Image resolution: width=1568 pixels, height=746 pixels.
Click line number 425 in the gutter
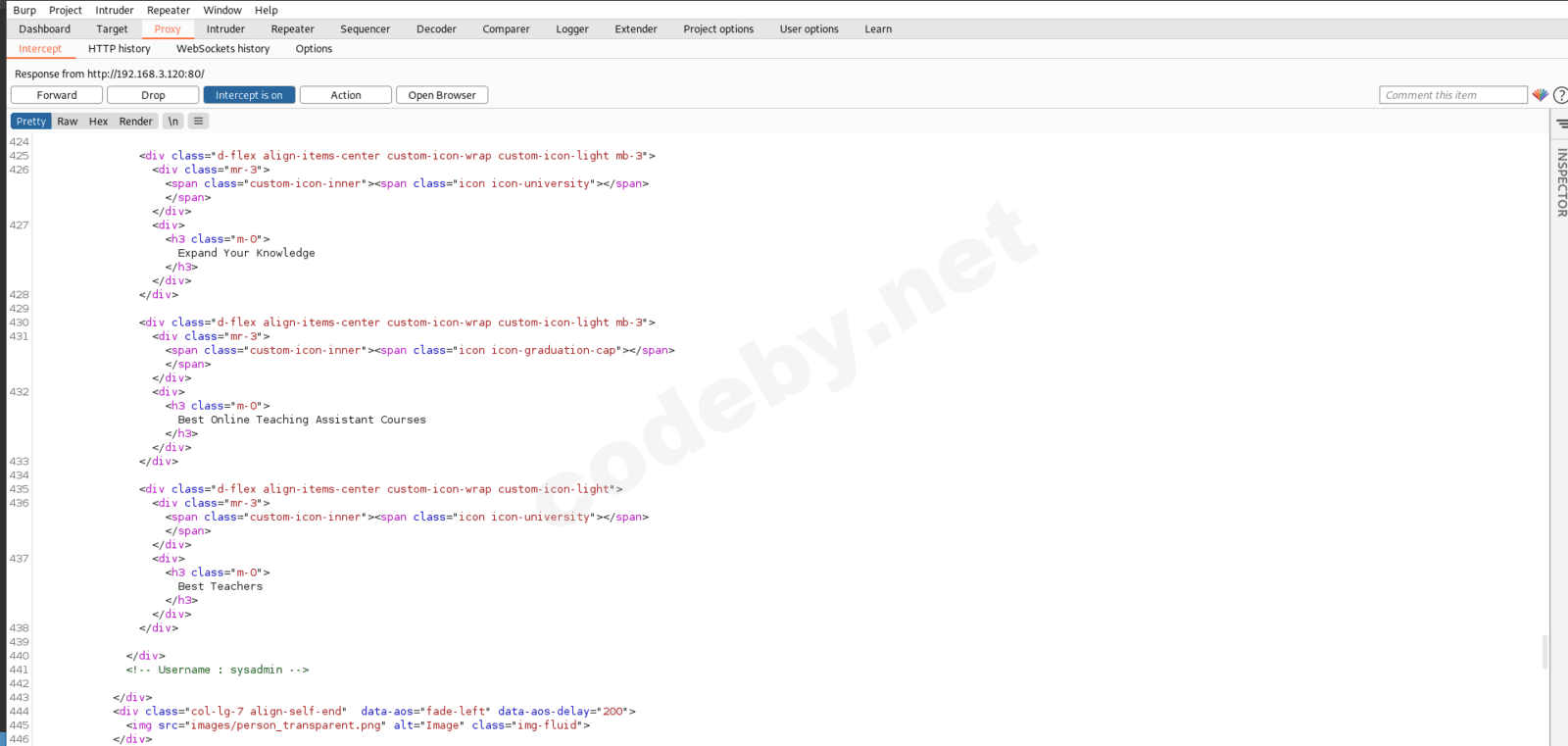point(20,156)
